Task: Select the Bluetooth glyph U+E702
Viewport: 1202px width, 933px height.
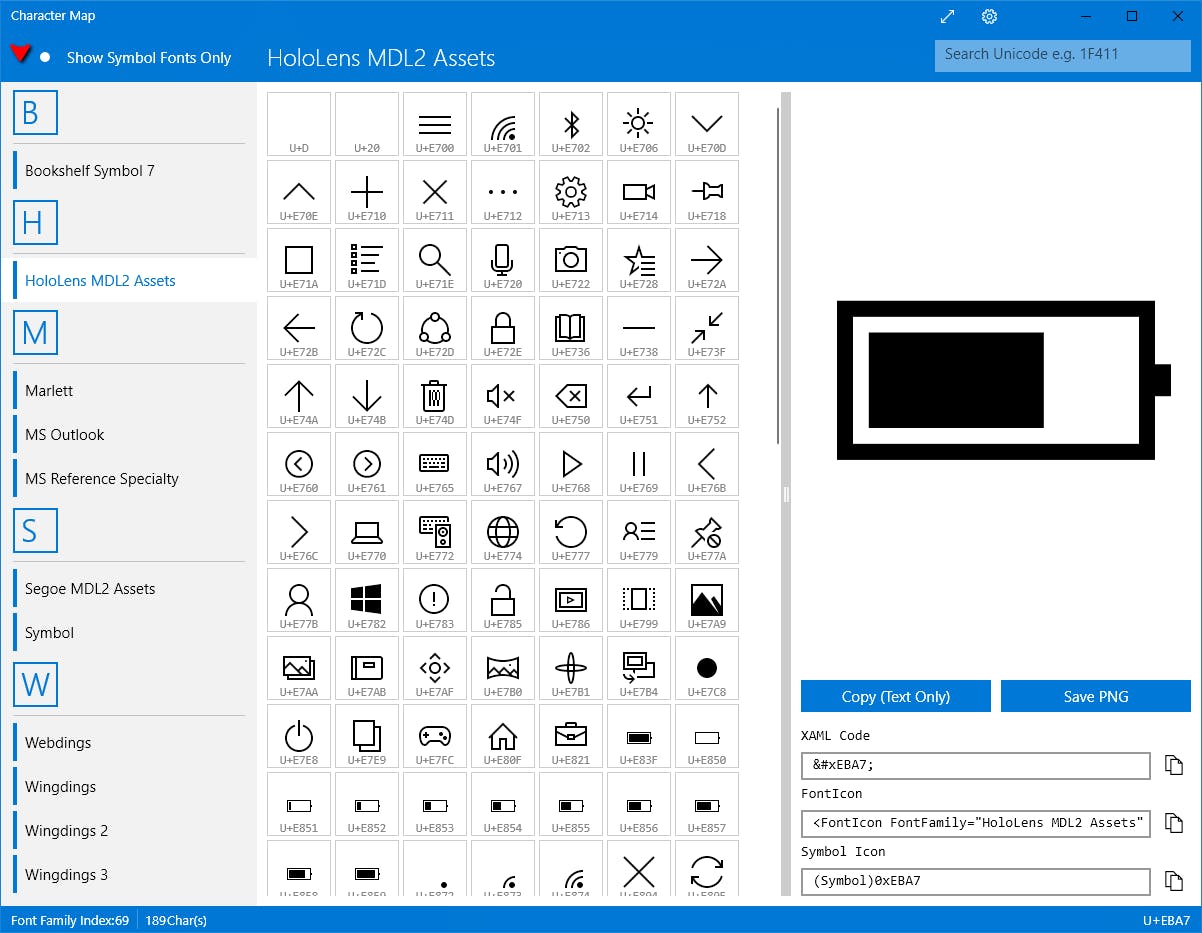Action: pos(571,124)
